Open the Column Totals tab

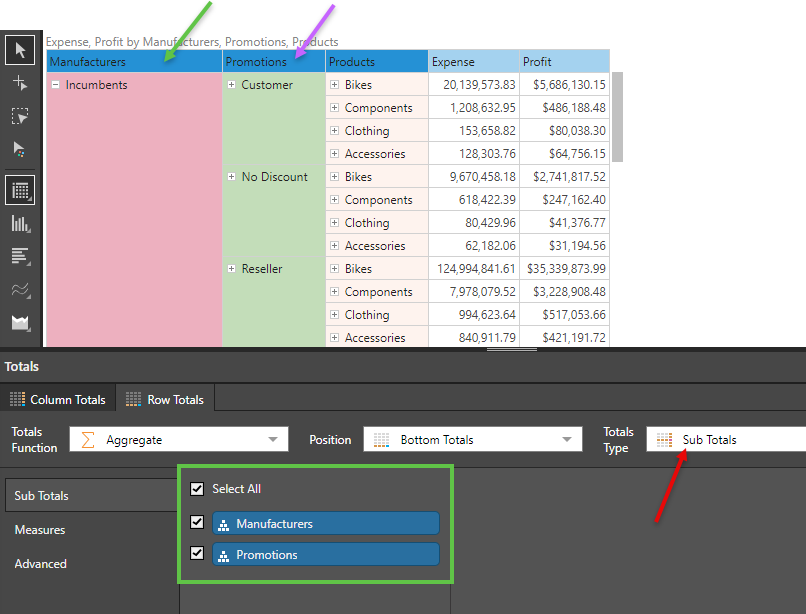tap(58, 399)
